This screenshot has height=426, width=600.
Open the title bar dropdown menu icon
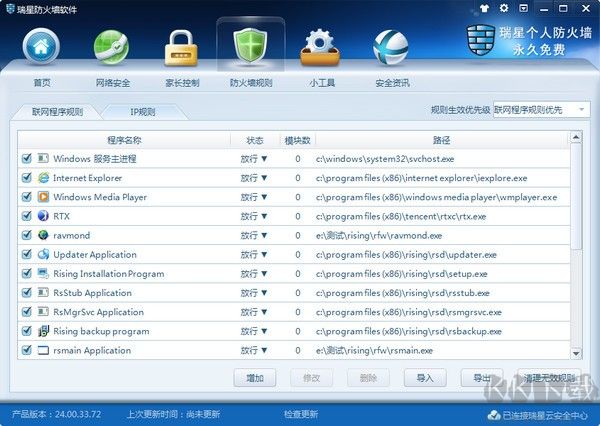[523, 8]
